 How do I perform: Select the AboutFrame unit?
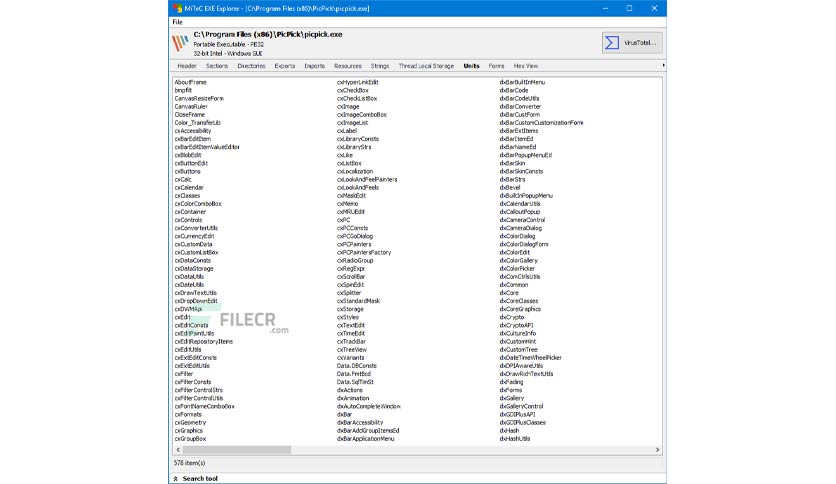(190, 82)
